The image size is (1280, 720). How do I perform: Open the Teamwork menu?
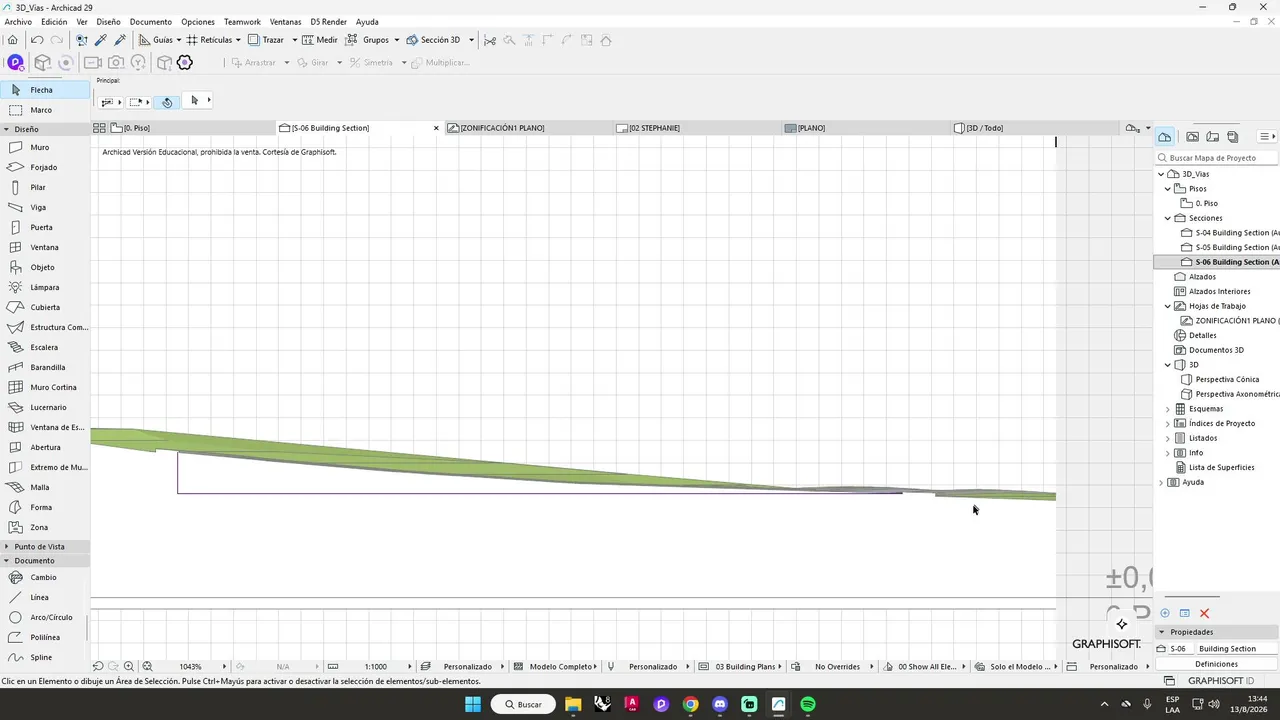pos(242,21)
